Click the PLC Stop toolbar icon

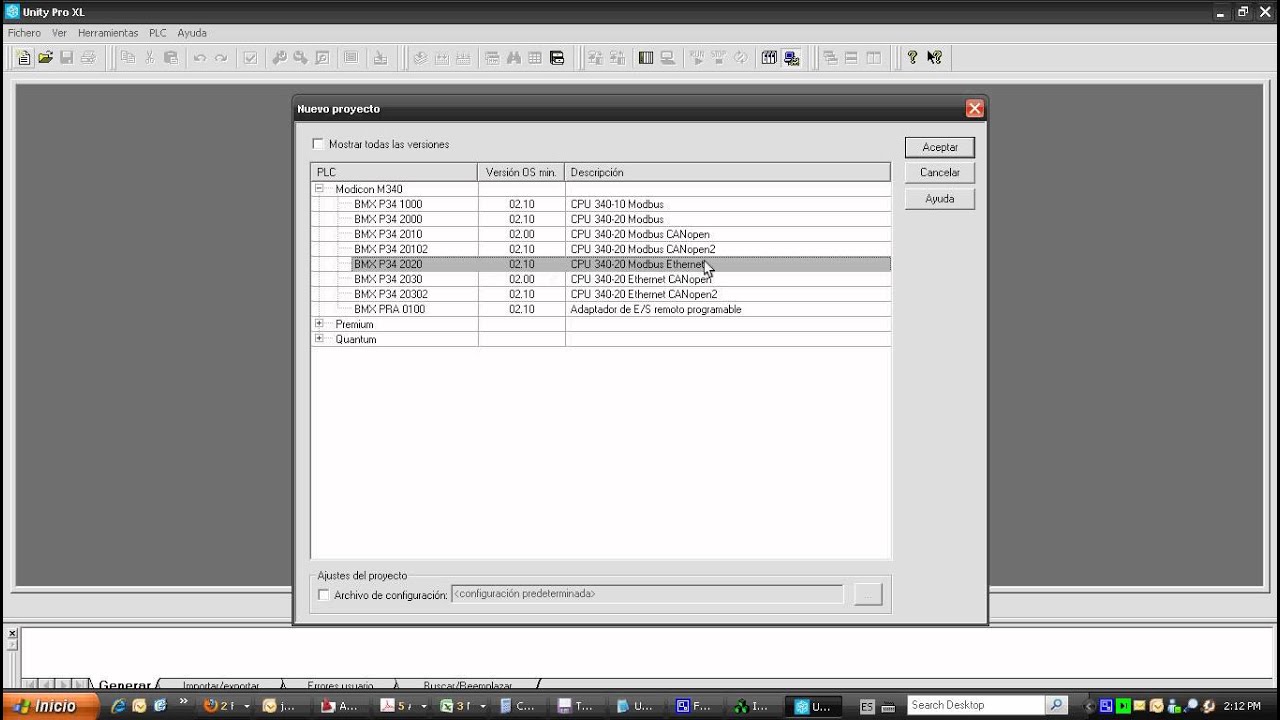[718, 58]
